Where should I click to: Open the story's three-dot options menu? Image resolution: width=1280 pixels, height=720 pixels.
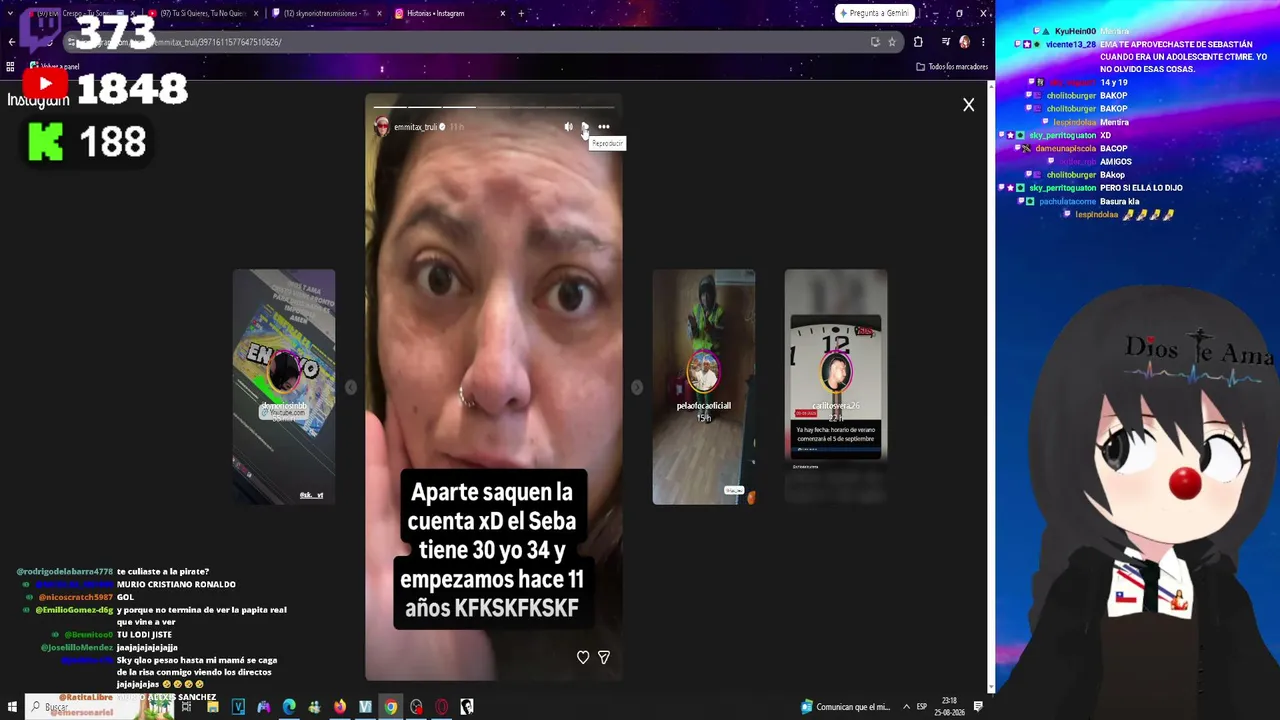(x=603, y=127)
